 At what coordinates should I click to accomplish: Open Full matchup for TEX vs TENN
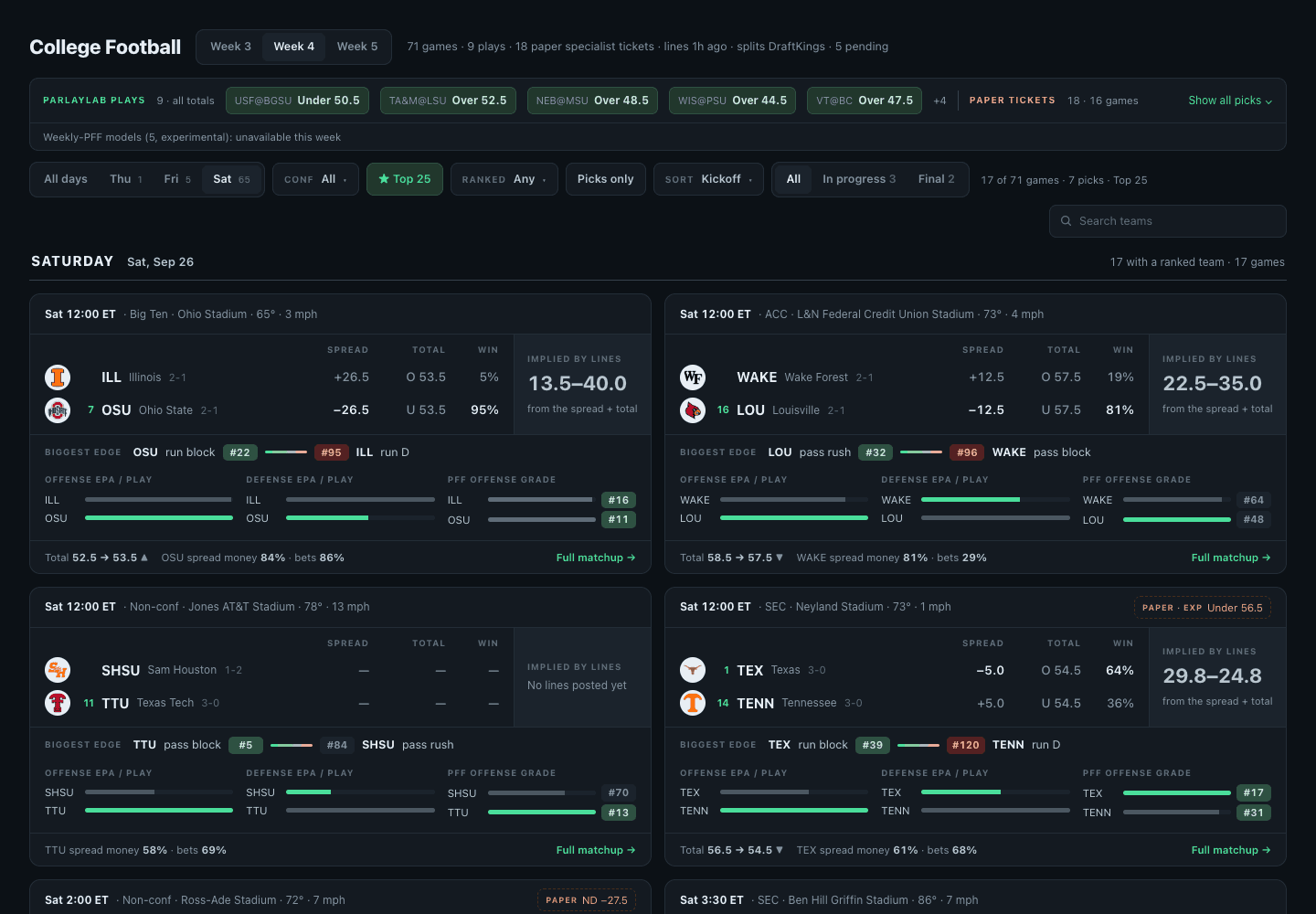[x=1231, y=850]
